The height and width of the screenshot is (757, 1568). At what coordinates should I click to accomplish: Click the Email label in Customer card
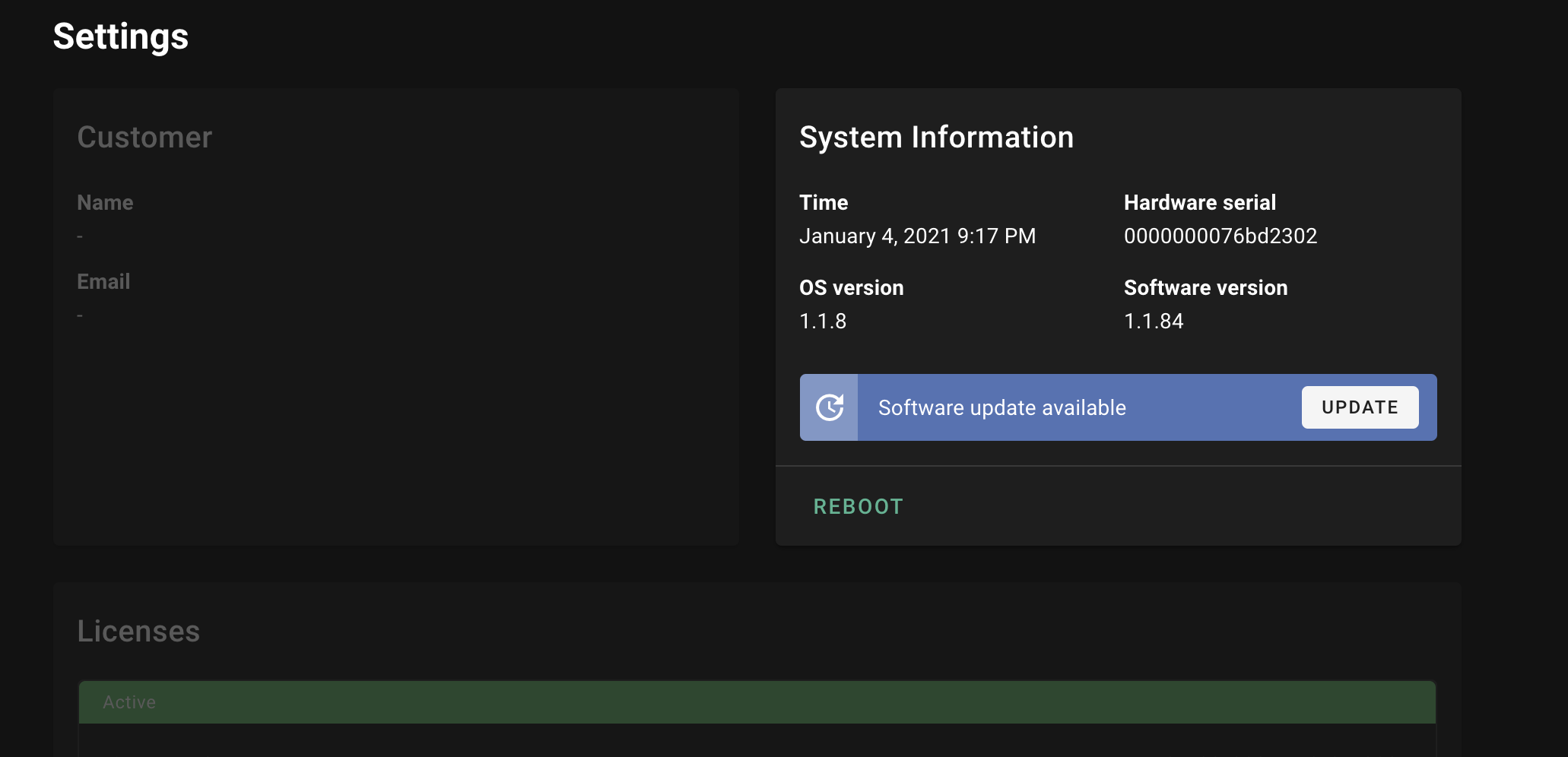[x=103, y=282]
